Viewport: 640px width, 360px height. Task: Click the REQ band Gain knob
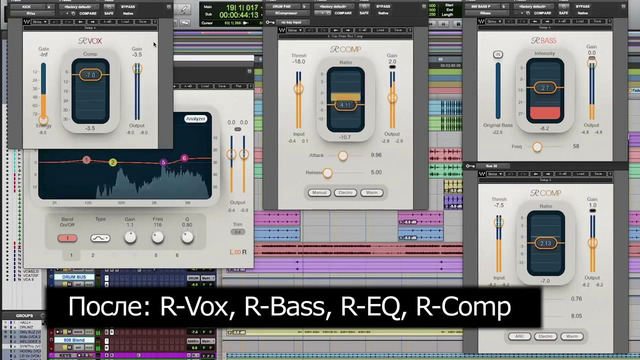coord(130,237)
